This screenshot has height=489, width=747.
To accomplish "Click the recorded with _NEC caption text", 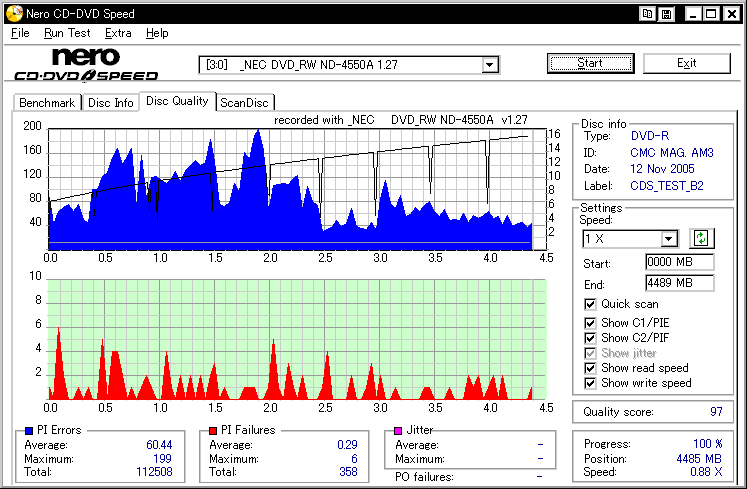I will tap(401, 120).
